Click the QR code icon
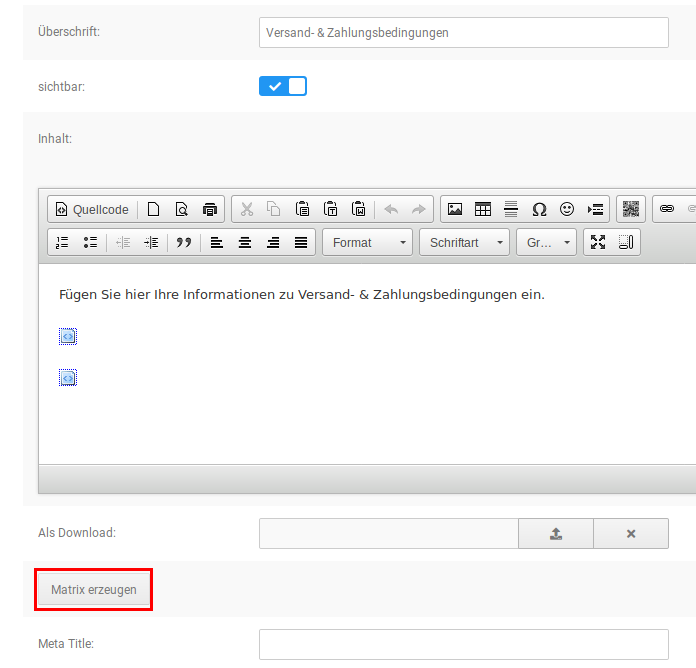 pos(631,209)
